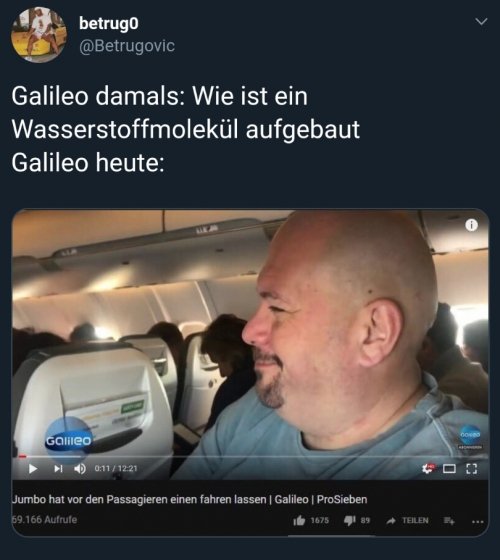
Task: Play the Galileo video
Action: tap(33, 468)
